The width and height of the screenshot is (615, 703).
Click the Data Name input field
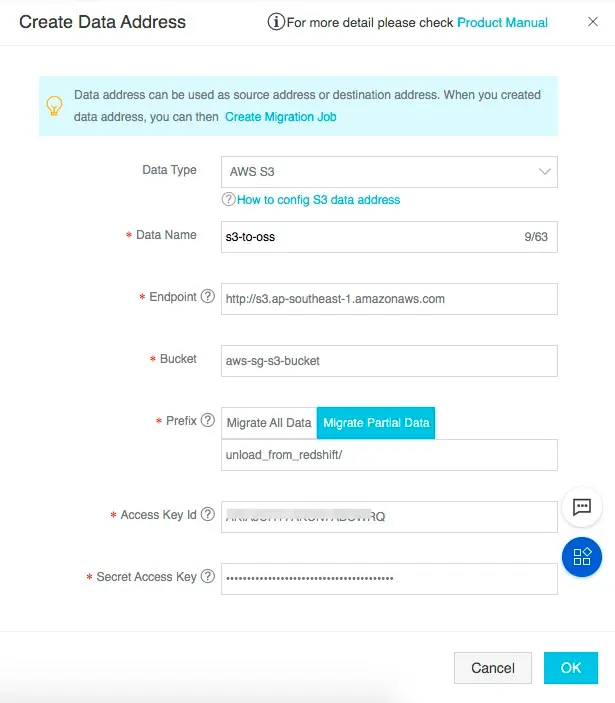370,236
